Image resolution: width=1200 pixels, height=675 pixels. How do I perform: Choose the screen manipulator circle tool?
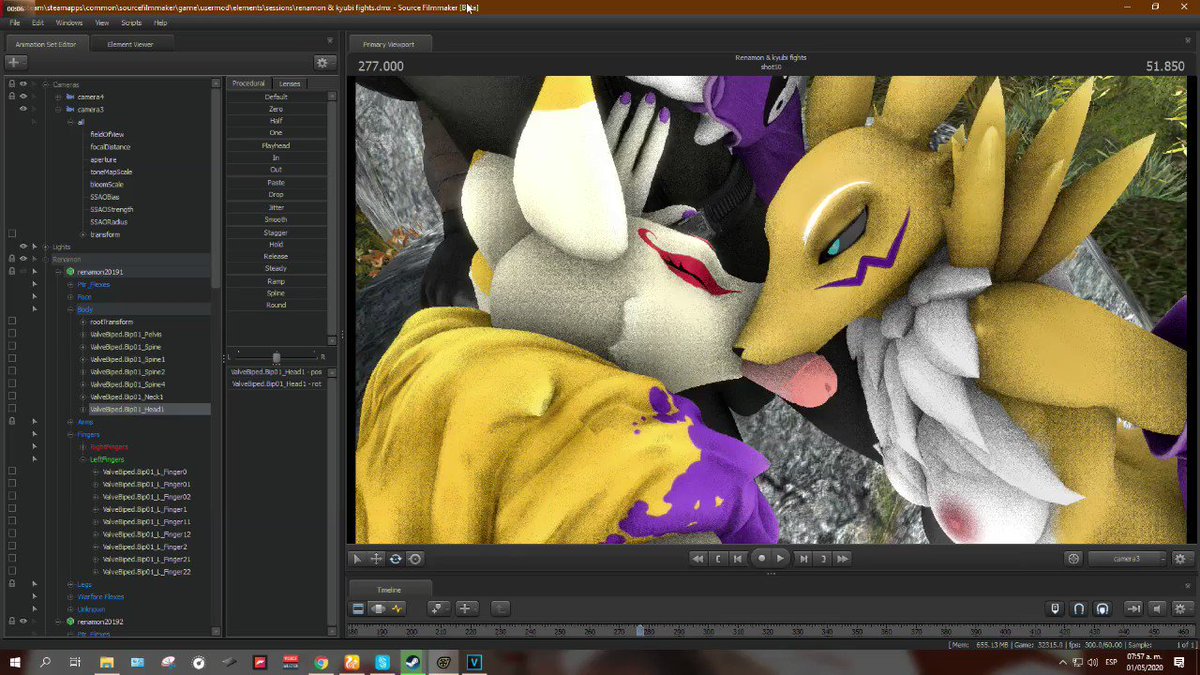point(415,559)
